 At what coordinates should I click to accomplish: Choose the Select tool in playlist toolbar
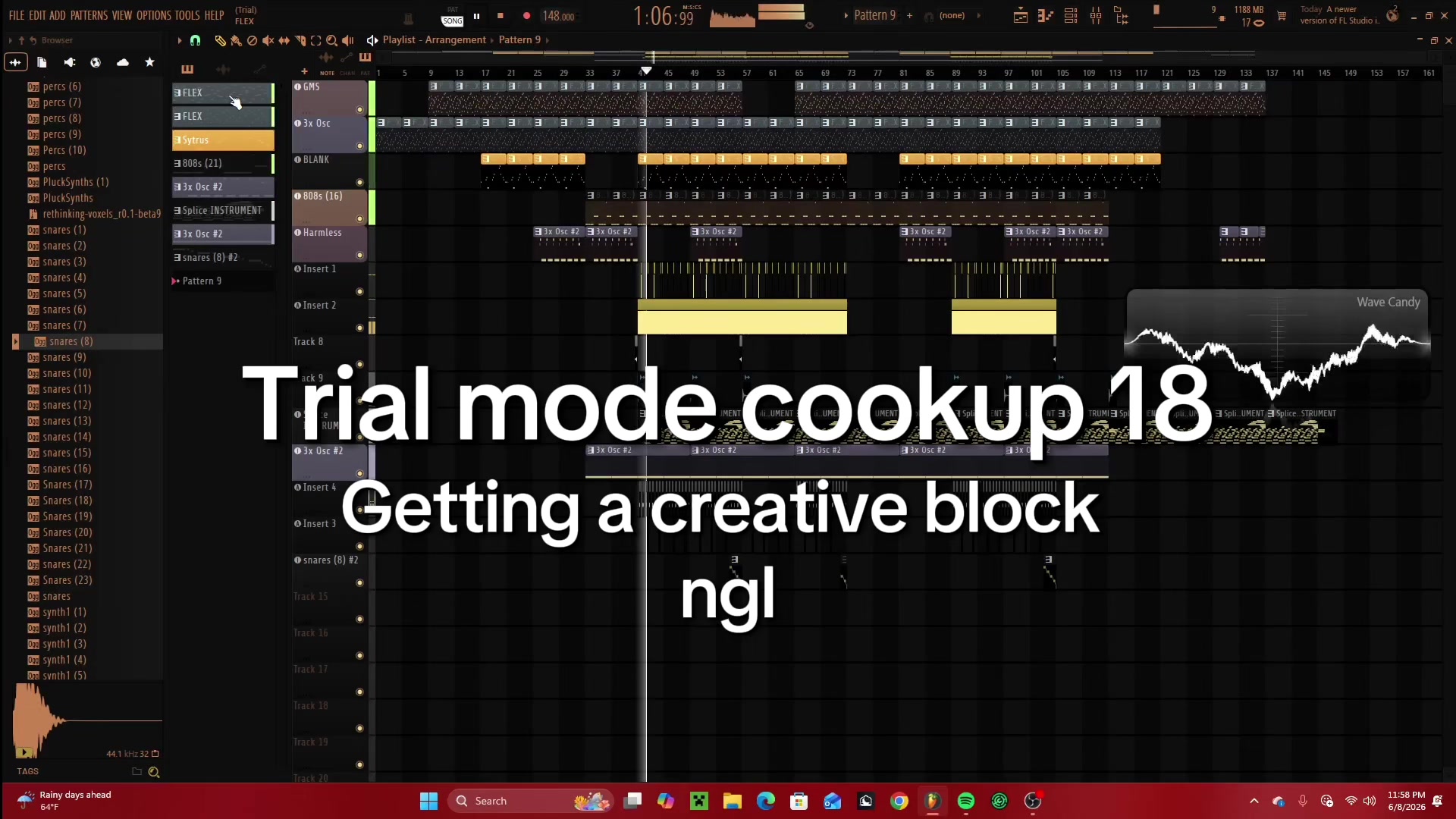tap(315, 40)
